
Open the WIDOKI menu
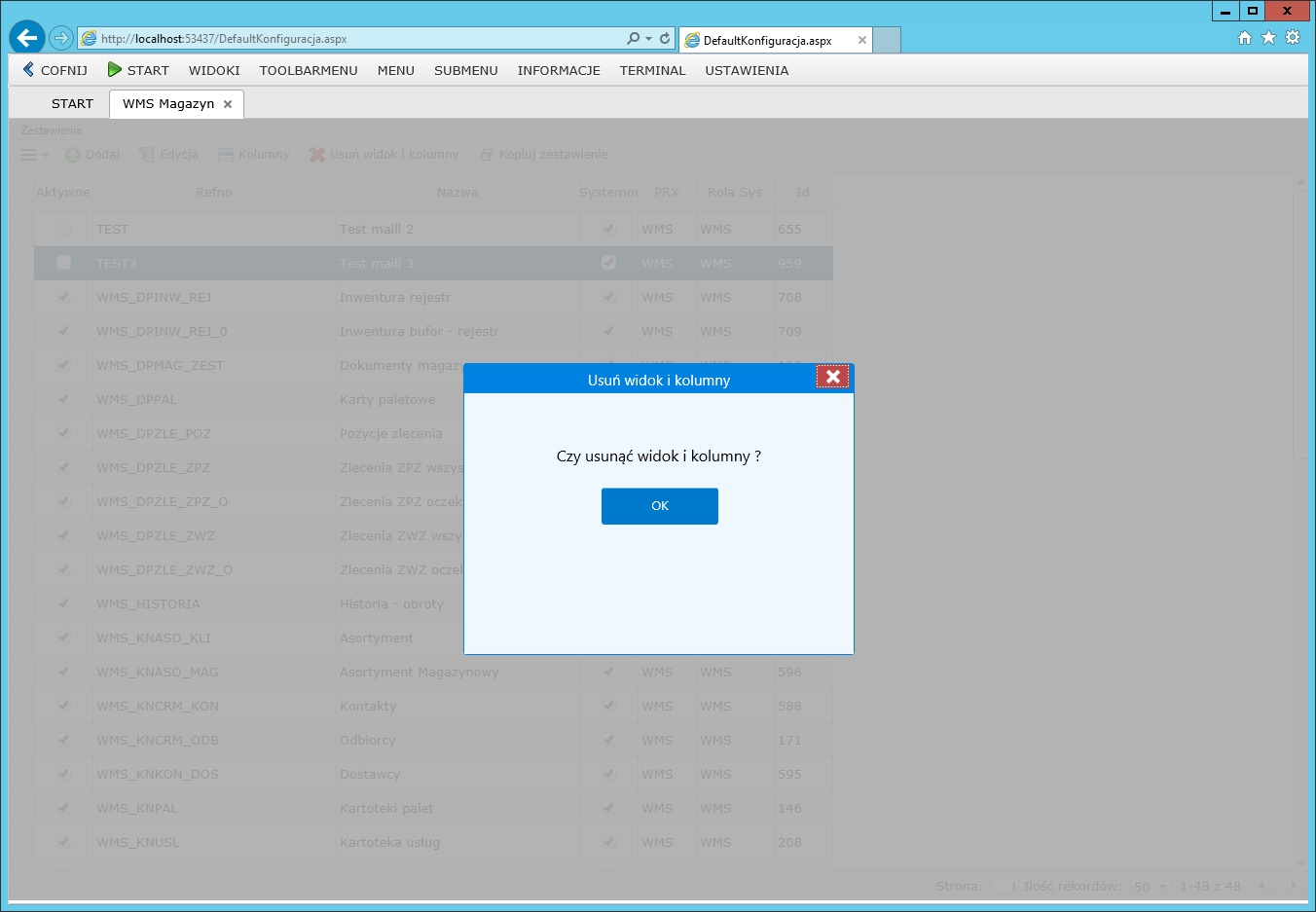(214, 70)
